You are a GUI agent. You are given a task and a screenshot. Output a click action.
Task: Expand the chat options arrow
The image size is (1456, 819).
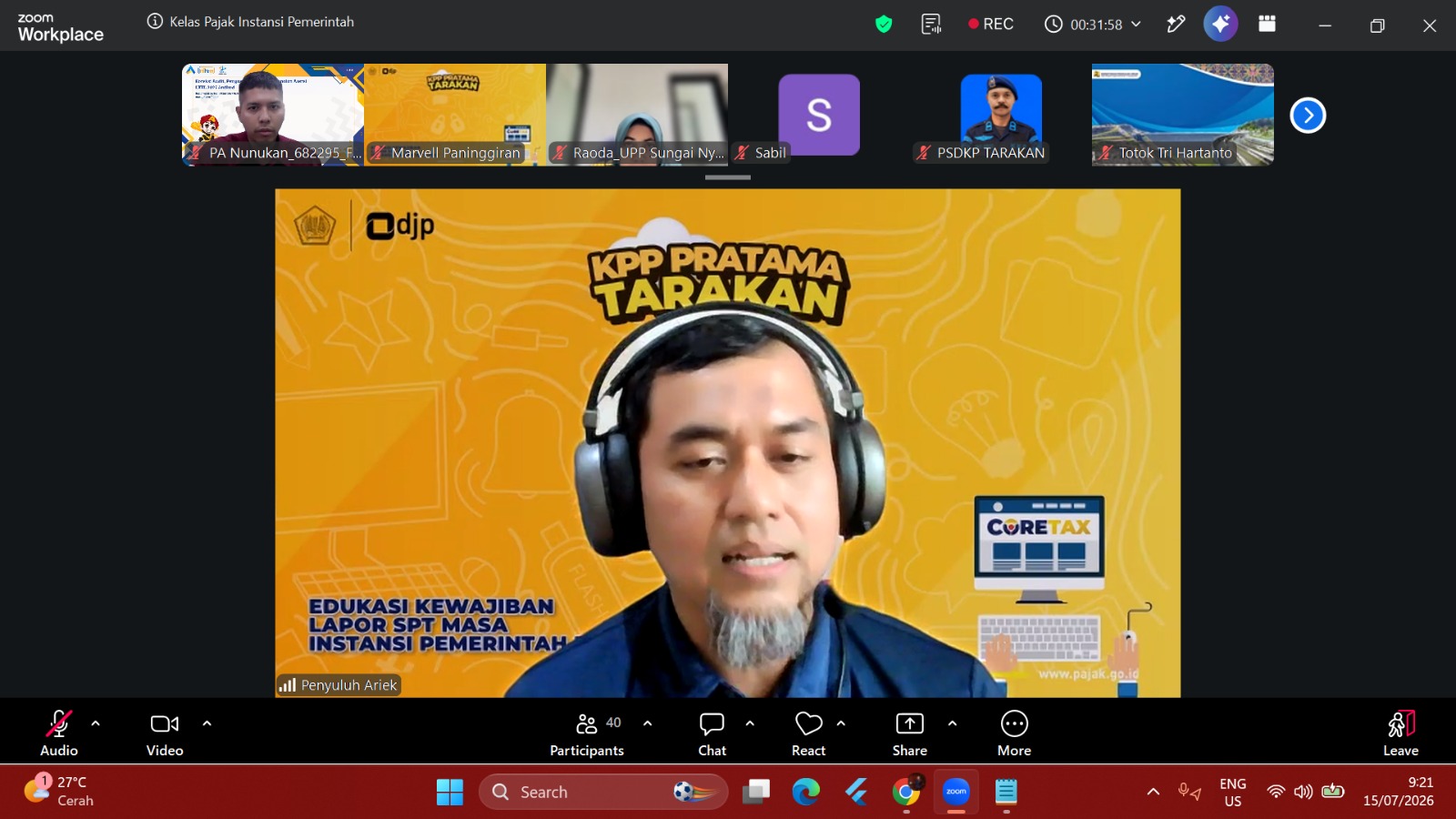point(750,723)
